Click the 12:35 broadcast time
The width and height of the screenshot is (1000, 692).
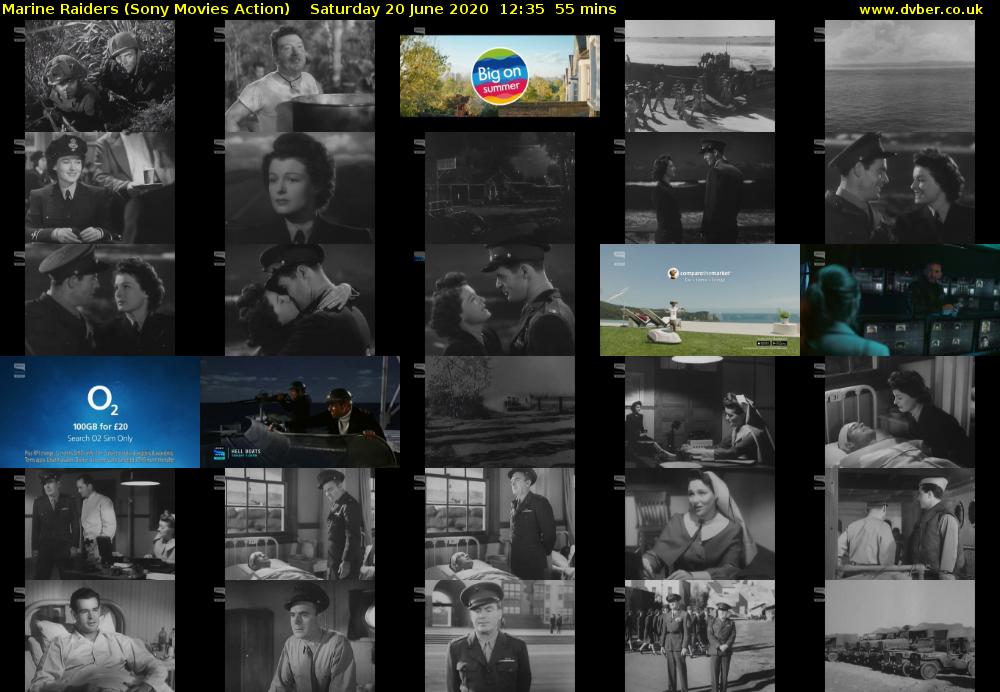tap(522, 9)
